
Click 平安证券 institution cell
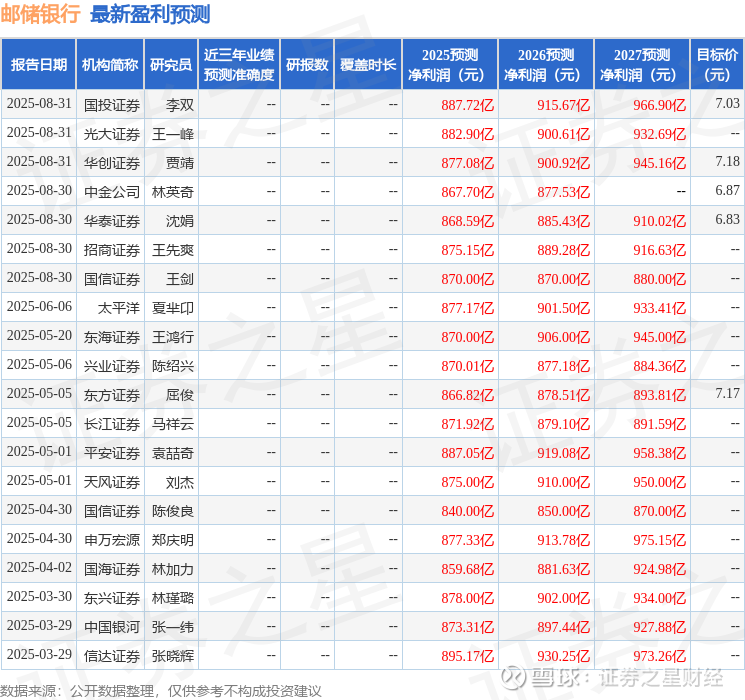click(112, 453)
